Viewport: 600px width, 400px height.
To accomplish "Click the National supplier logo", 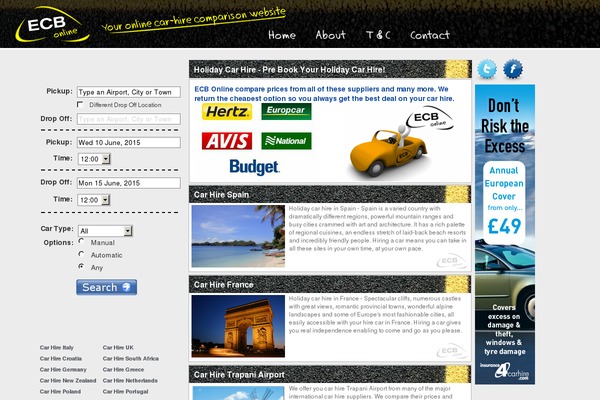I will click(x=286, y=141).
